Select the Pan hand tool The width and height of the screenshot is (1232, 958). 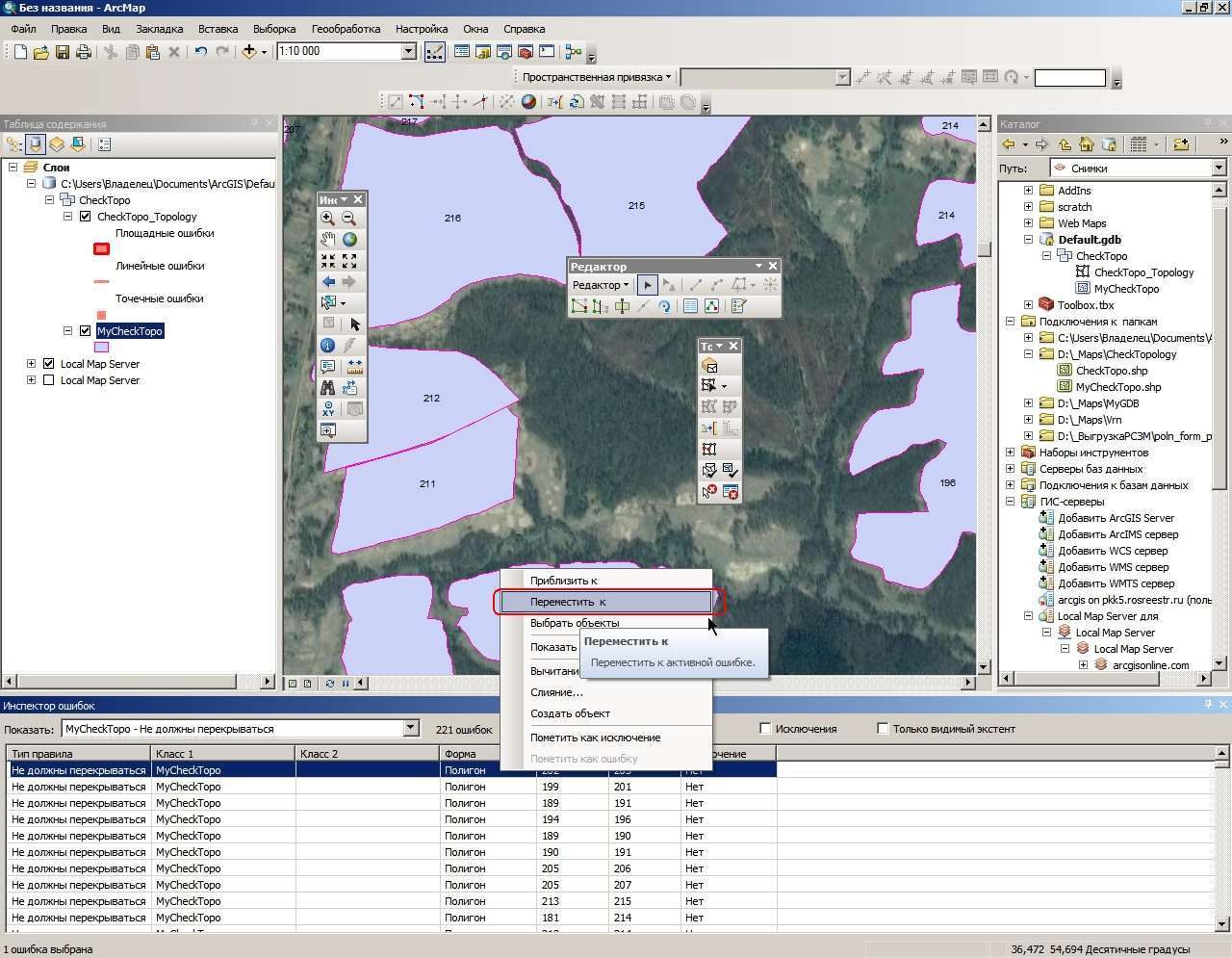[x=328, y=239]
